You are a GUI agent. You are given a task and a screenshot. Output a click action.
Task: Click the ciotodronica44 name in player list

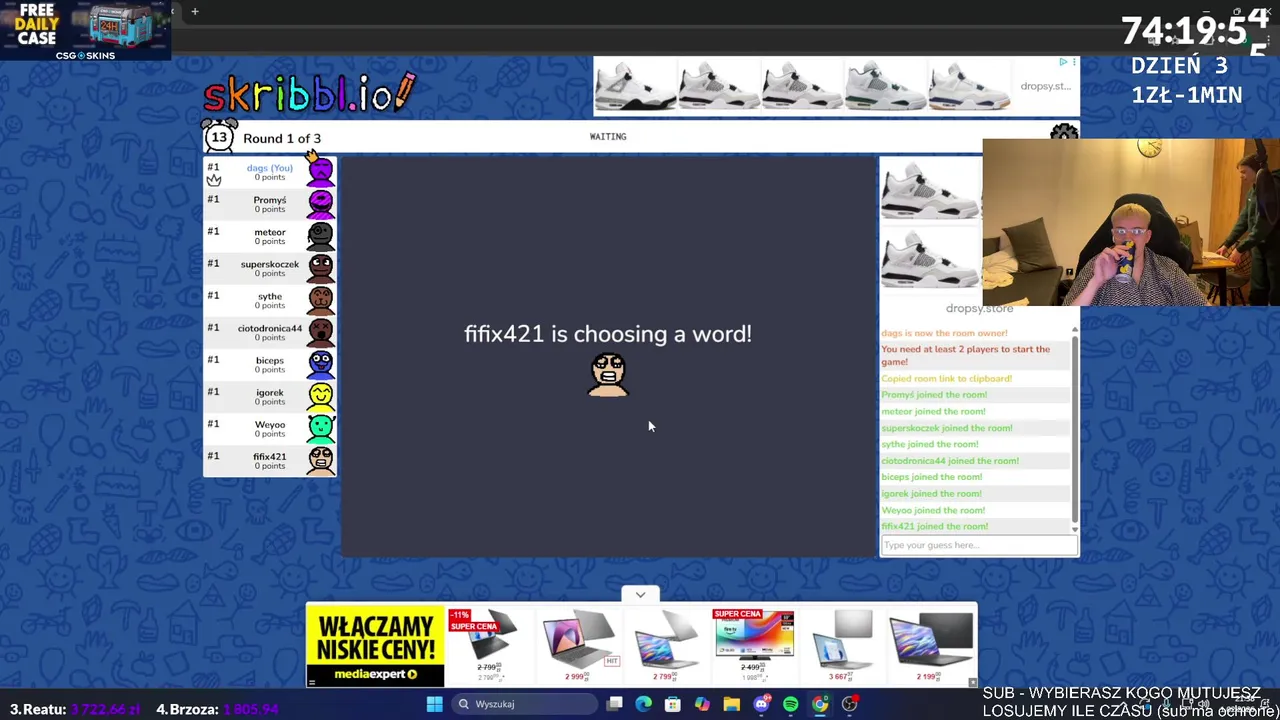270,328
